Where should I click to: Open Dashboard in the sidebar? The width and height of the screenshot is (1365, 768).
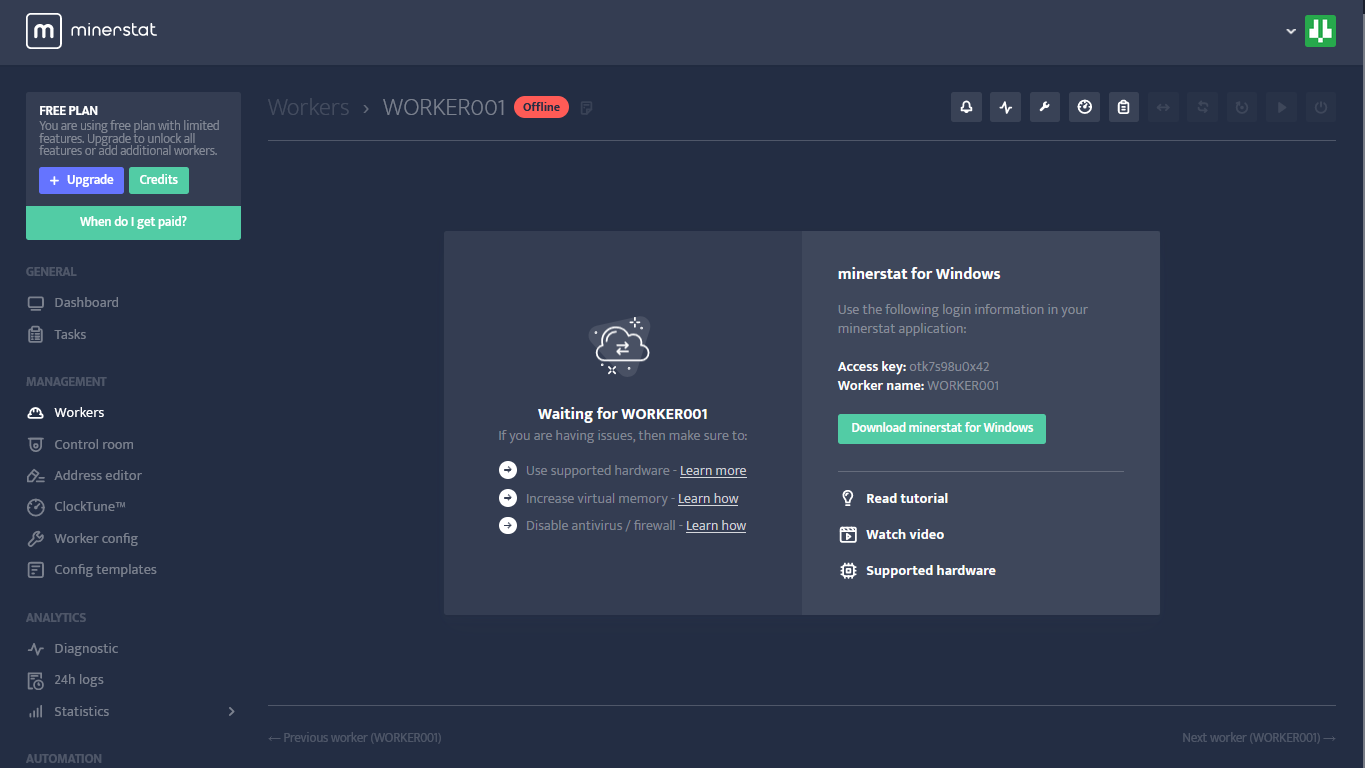(x=86, y=303)
